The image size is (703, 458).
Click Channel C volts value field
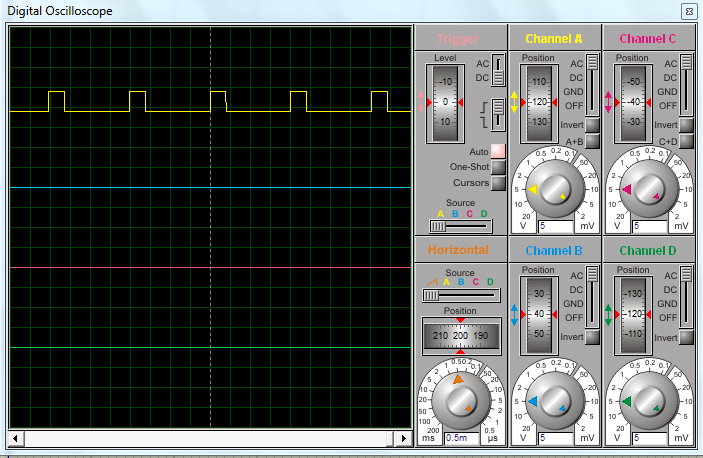tap(650, 226)
